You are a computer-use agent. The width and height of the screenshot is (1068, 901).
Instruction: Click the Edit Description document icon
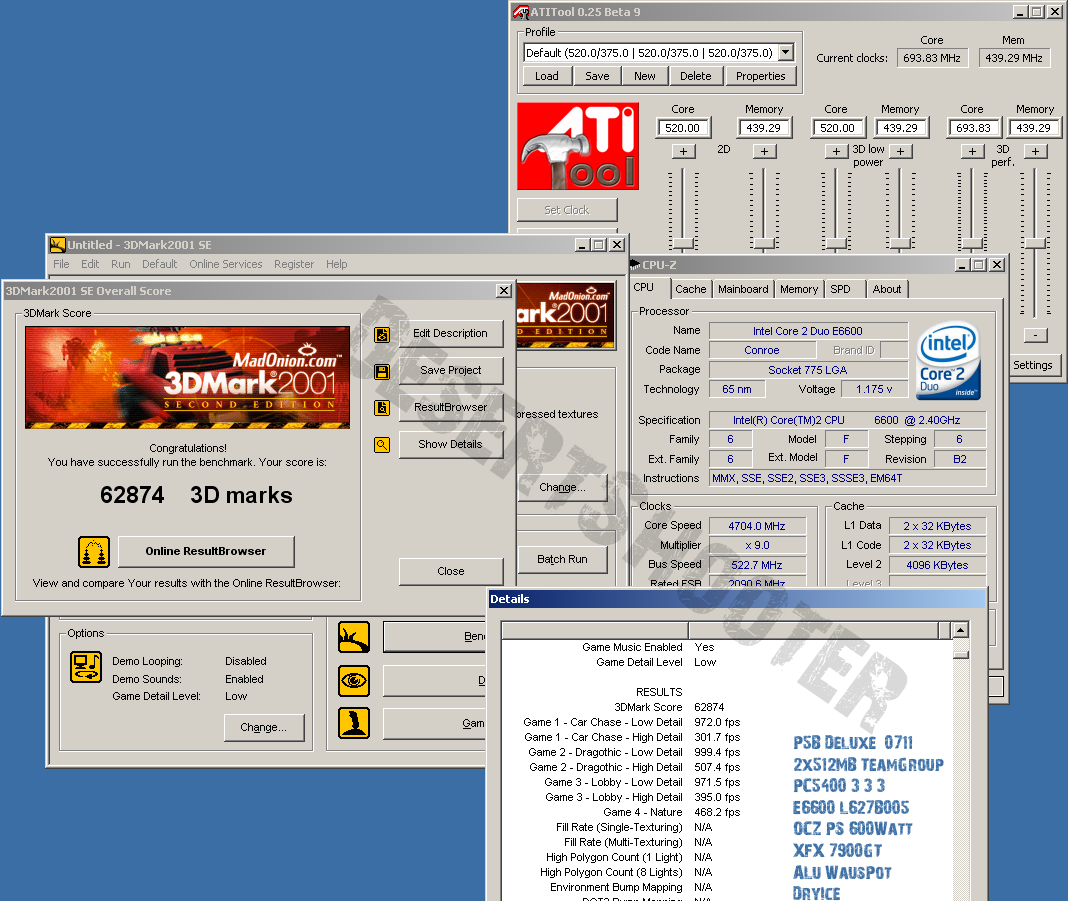[x=382, y=334]
